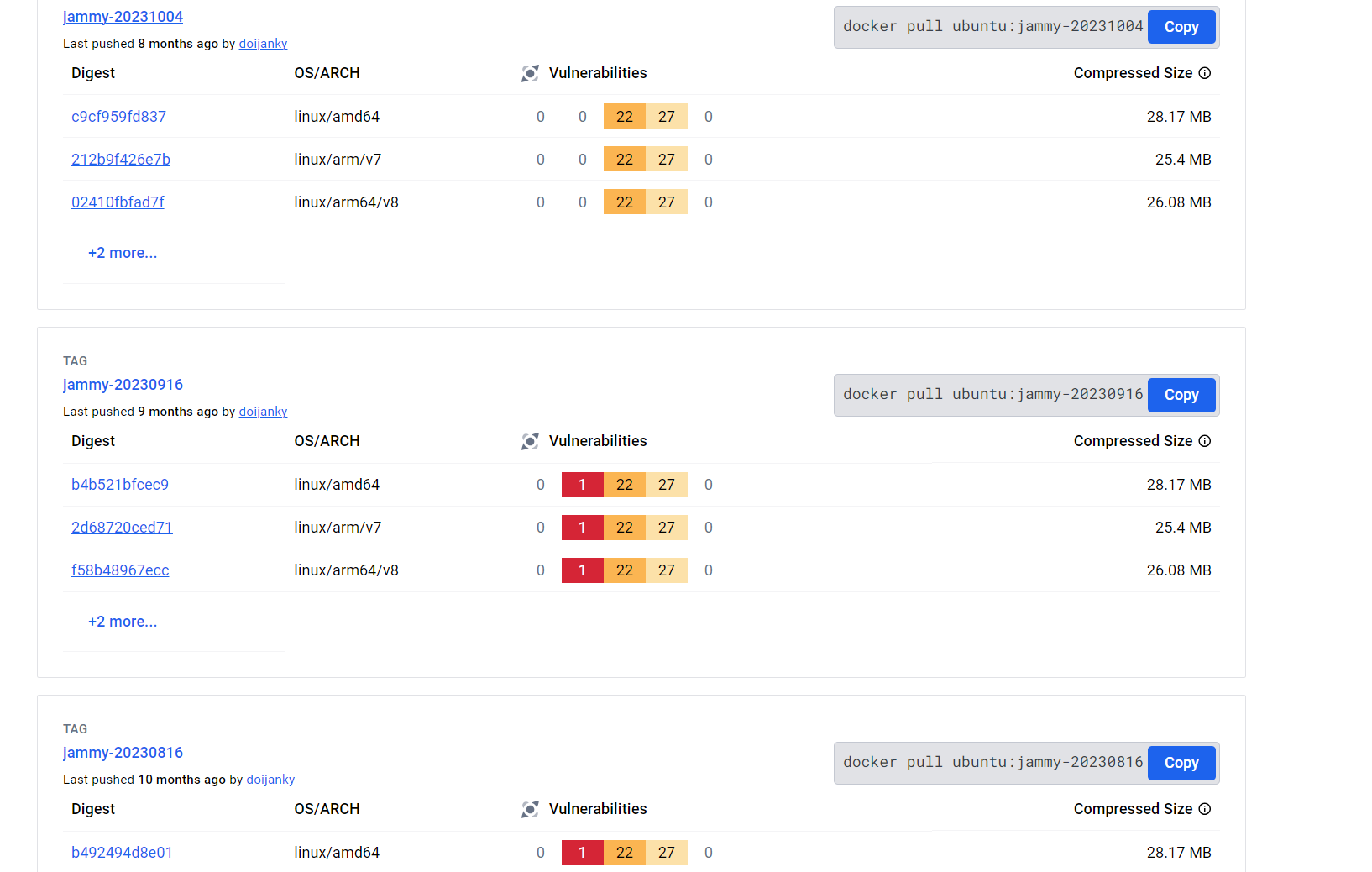Click orange 22 badge in 212b9f426e7b row

click(x=625, y=160)
